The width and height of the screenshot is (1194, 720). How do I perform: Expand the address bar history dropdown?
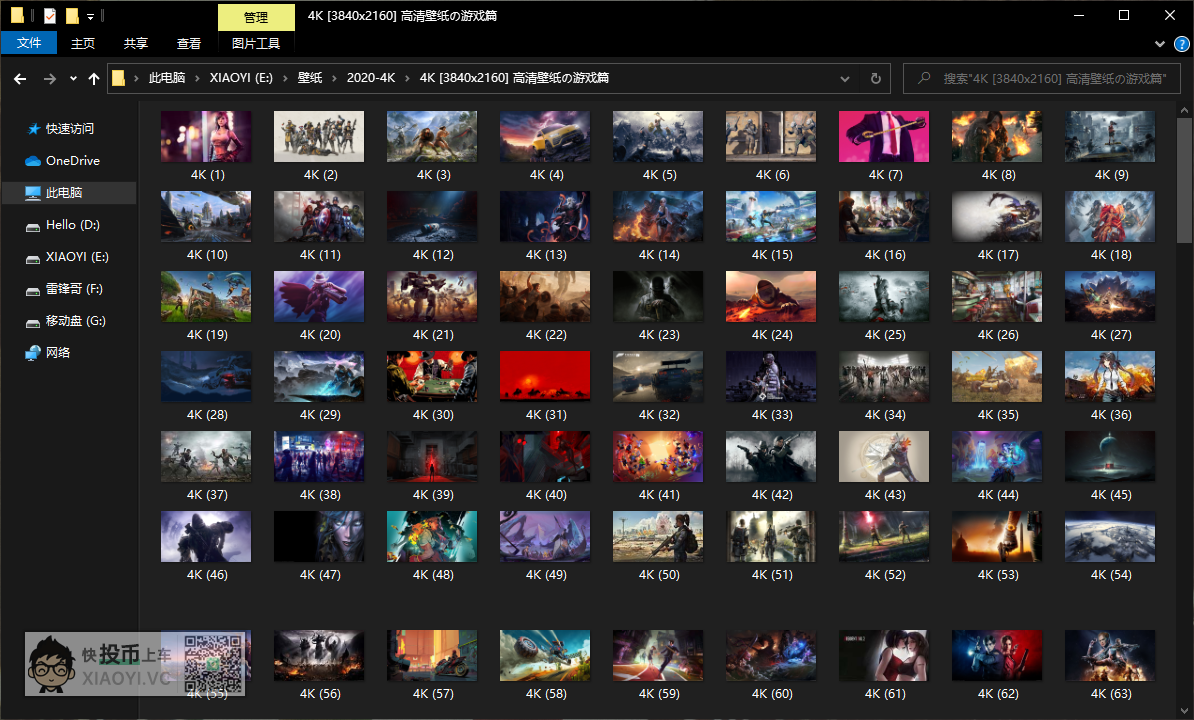click(x=844, y=78)
